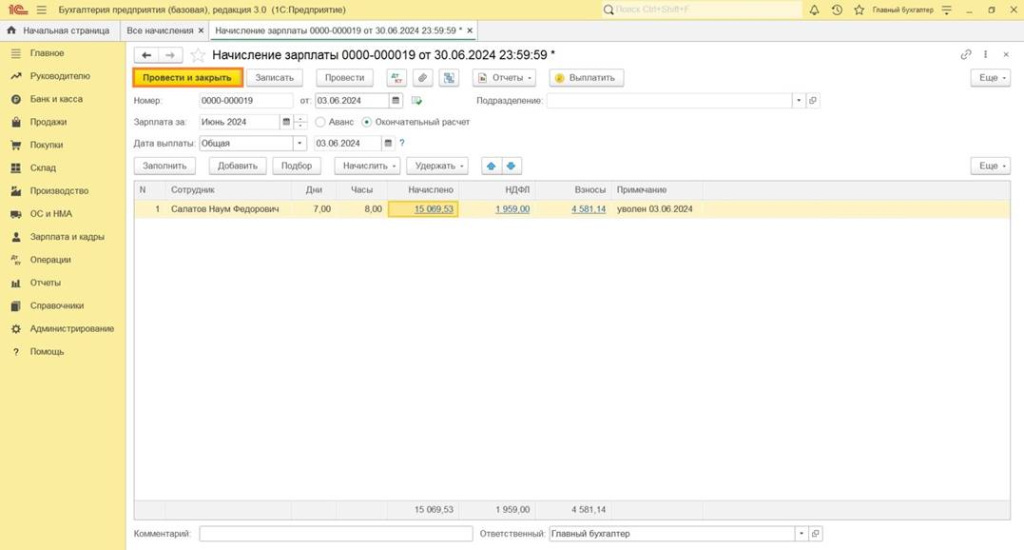Show the Дт/Кт postings icon
1024x550 pixels.
(x=397, y=78)
